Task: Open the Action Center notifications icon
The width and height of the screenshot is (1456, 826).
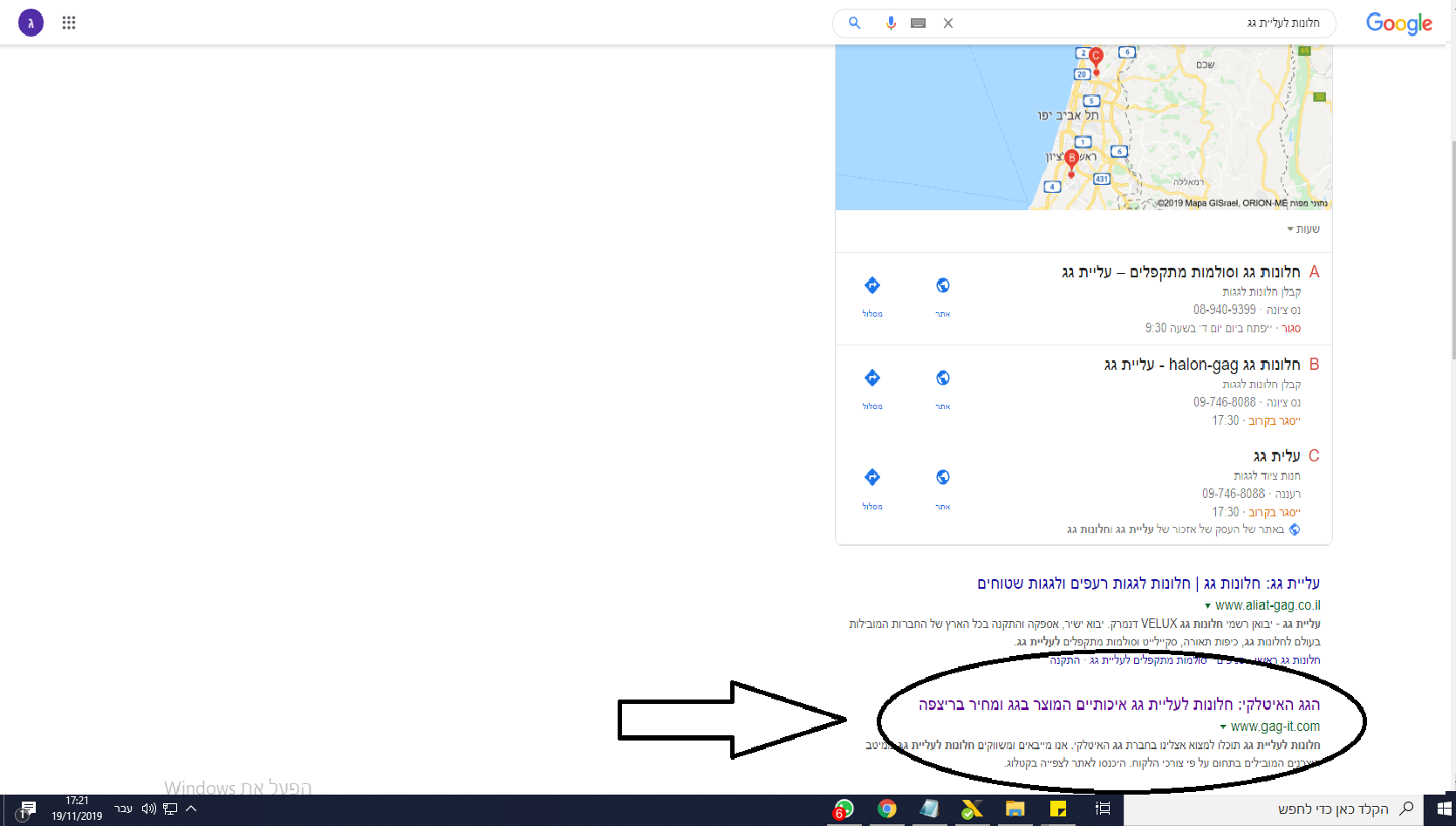Action: pyautogui.click(x=27, y=809)
